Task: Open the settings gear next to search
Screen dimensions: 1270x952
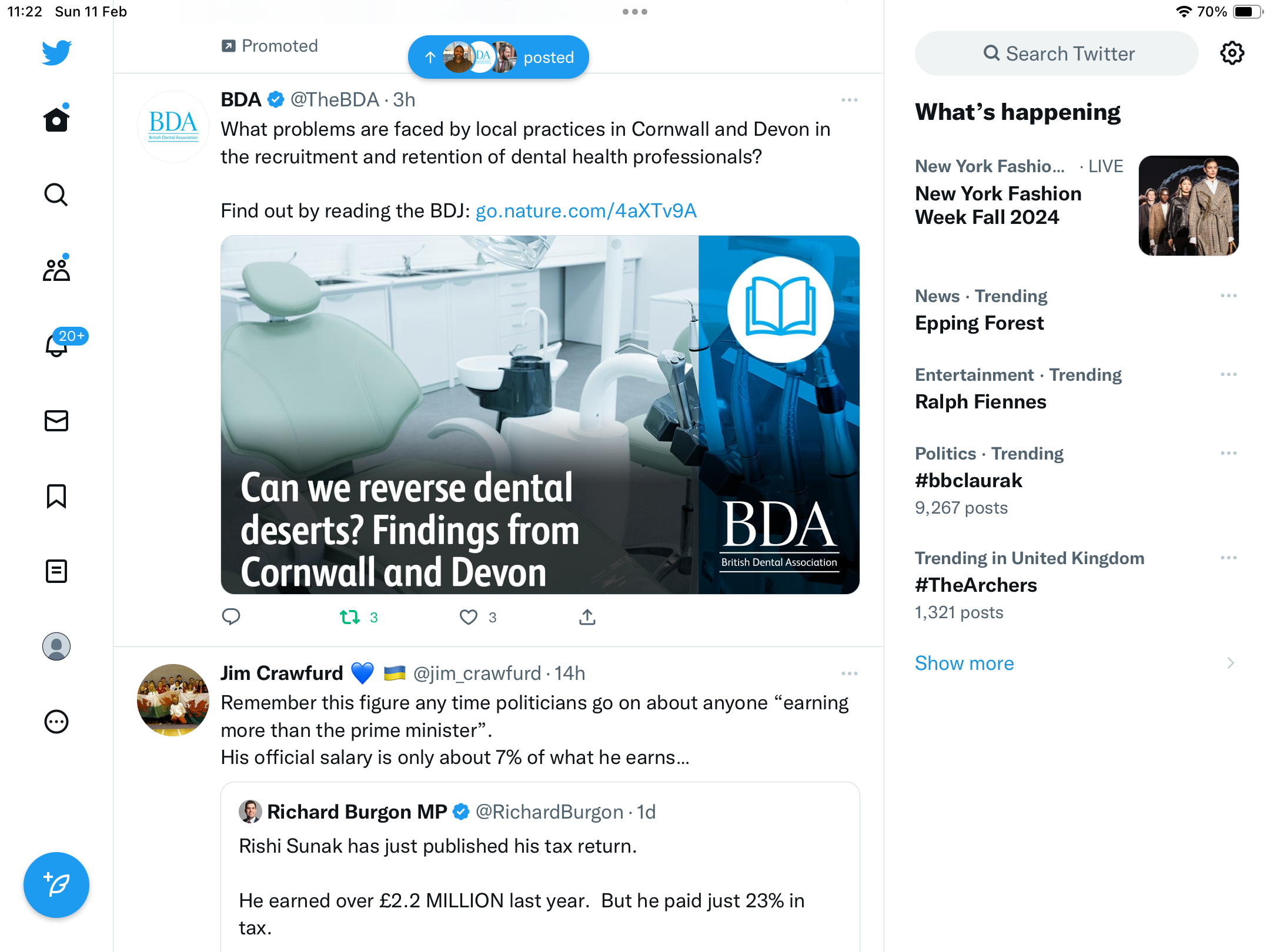Action: pyautogui.click(x=1232, y=53)
